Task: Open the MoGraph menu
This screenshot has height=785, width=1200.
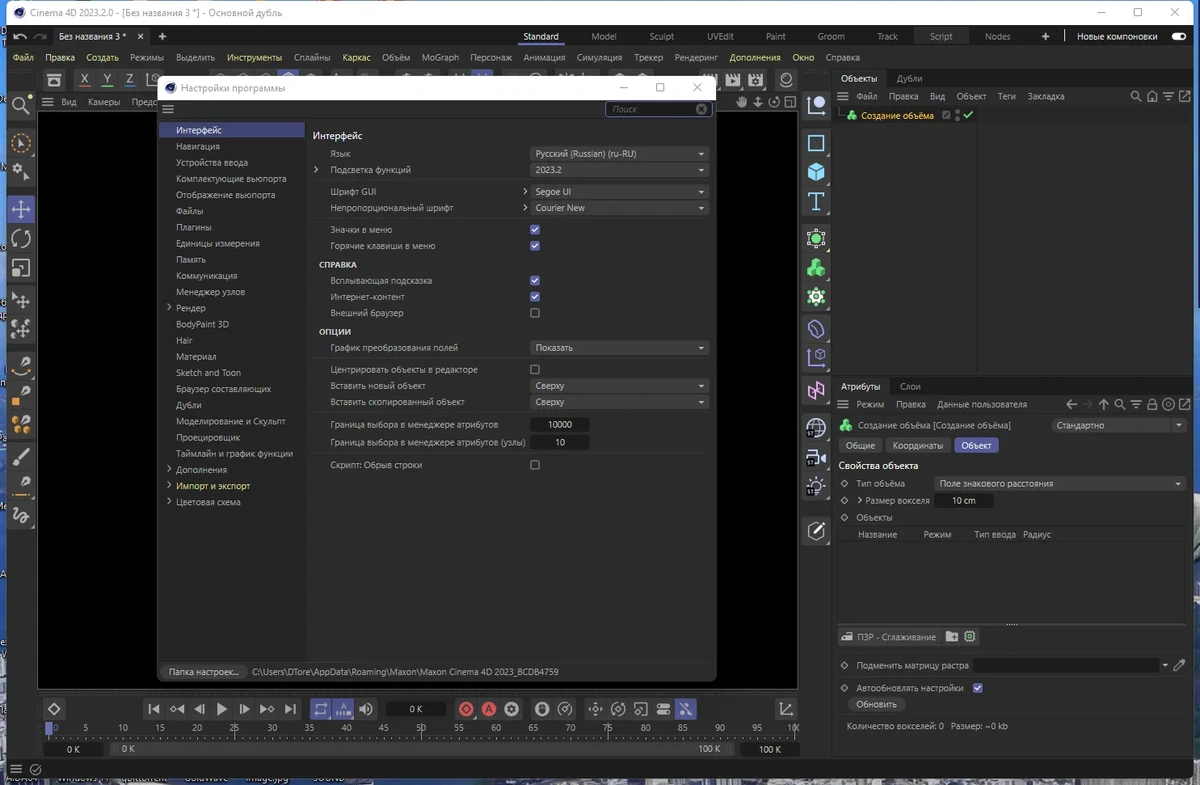Action: [440, 58]
